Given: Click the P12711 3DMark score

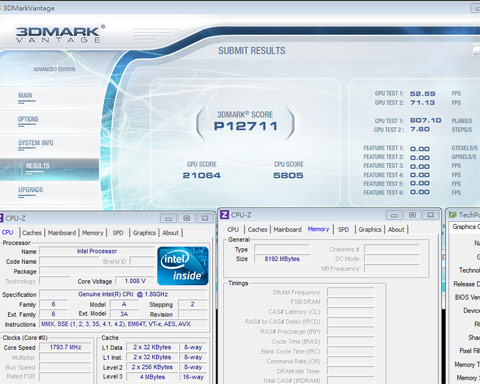Looking at the screenshot, I should click(x=246, y=126).
